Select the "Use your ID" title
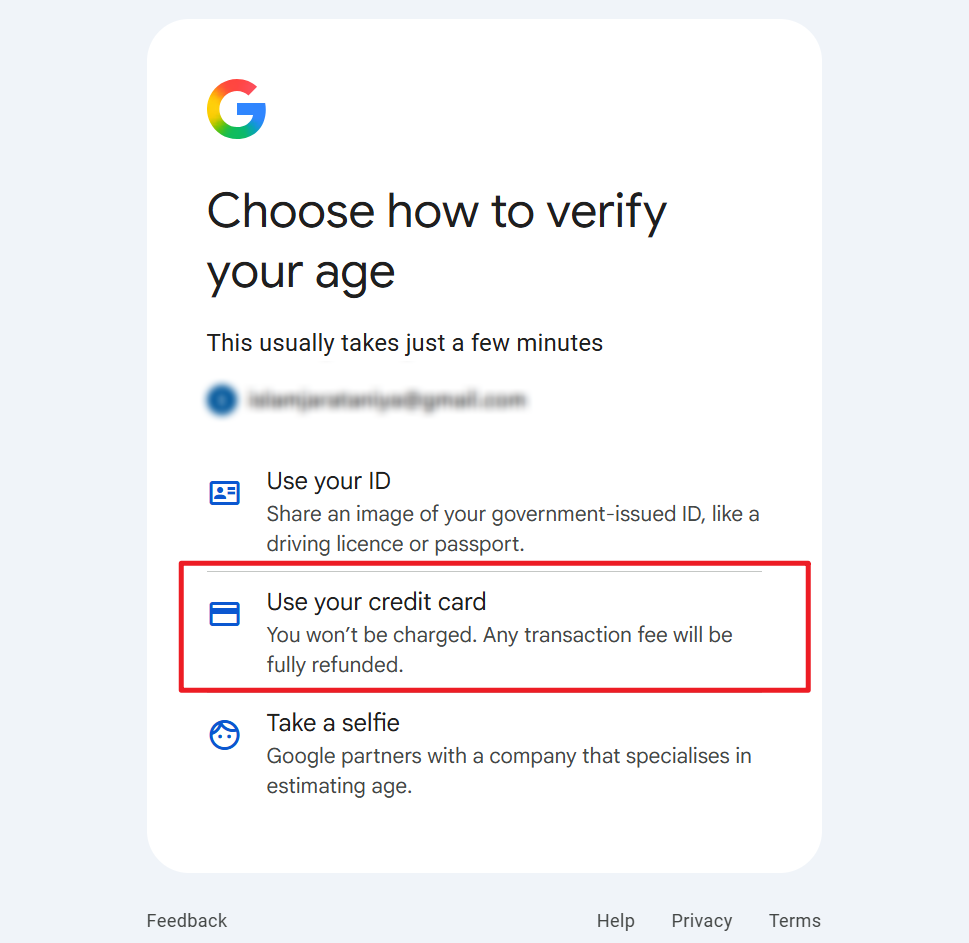This screenshot has height=943, width=969. tap(328, 481)
